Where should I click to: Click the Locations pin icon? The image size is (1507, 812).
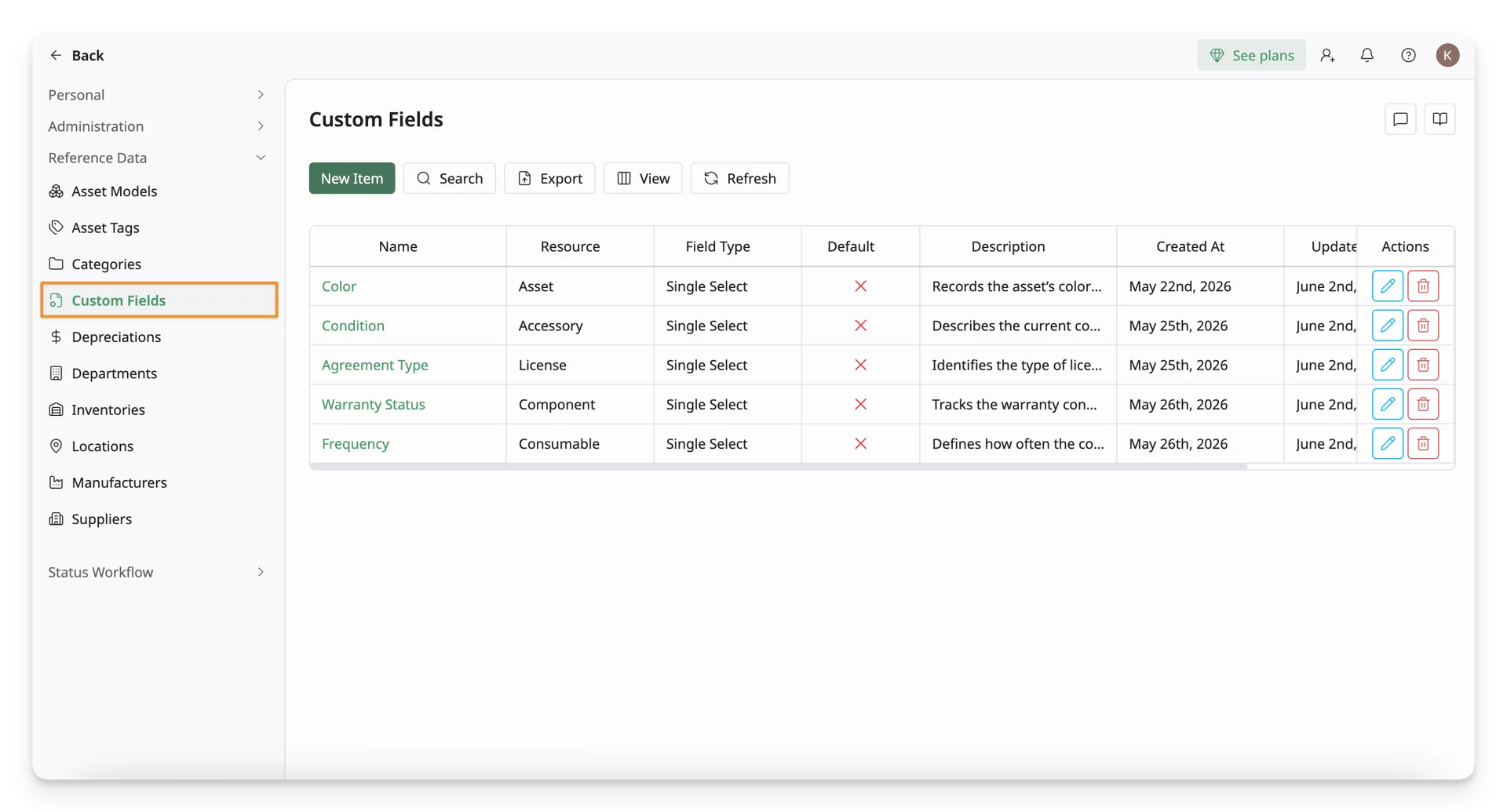pyautogui.click(x=56, y=446)
